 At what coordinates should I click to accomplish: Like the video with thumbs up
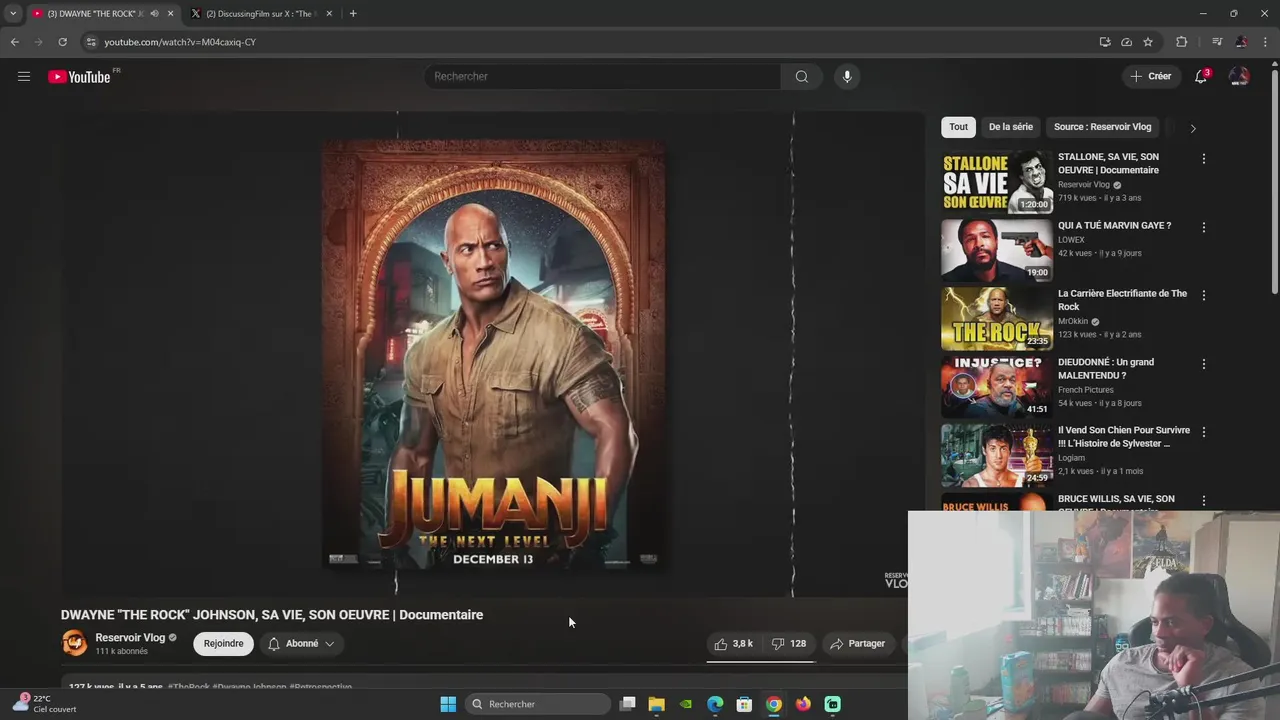click(733, 644)
